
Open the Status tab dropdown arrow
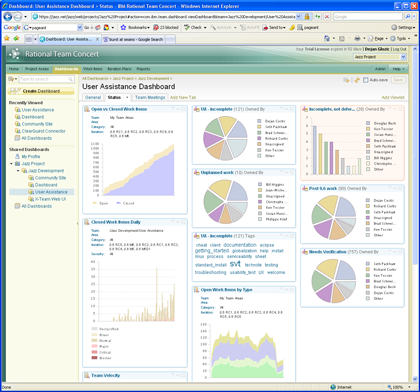coord(127,98)
